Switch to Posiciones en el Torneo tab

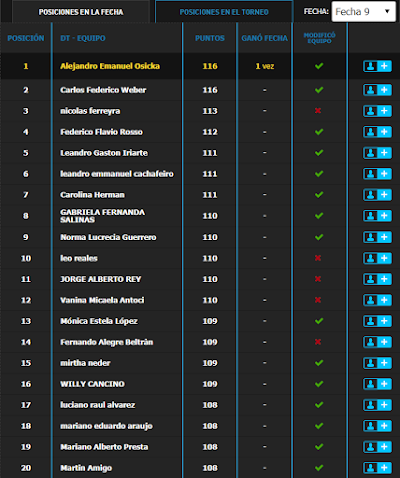pyautogui.click(x=224, y=12)
